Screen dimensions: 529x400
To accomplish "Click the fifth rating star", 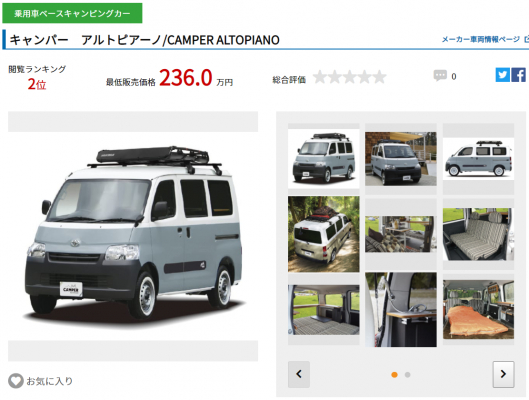I will pyautogui.click(x=379, y=77).
